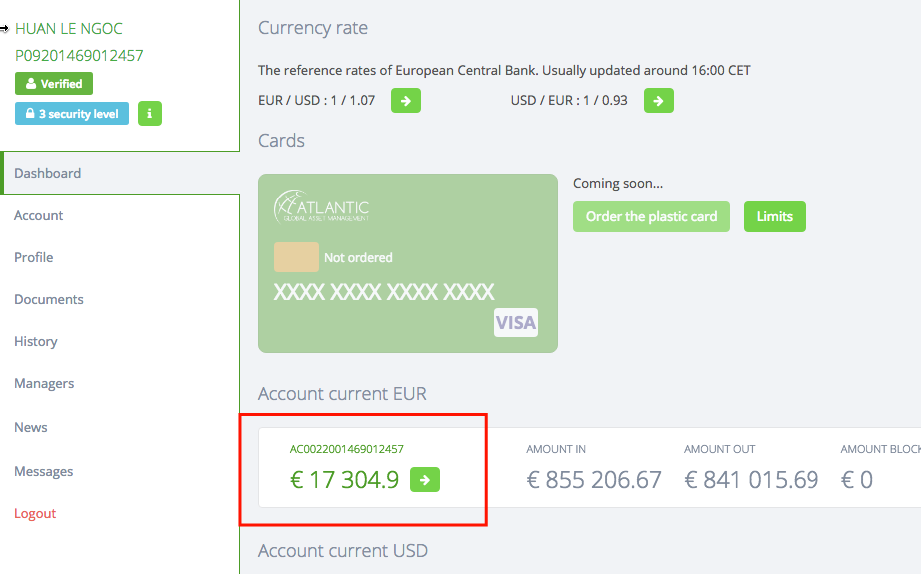The width and height of the screenshot is (921, 574).
Task: Click the VISA logo on the card
Action: coord(516,322)
